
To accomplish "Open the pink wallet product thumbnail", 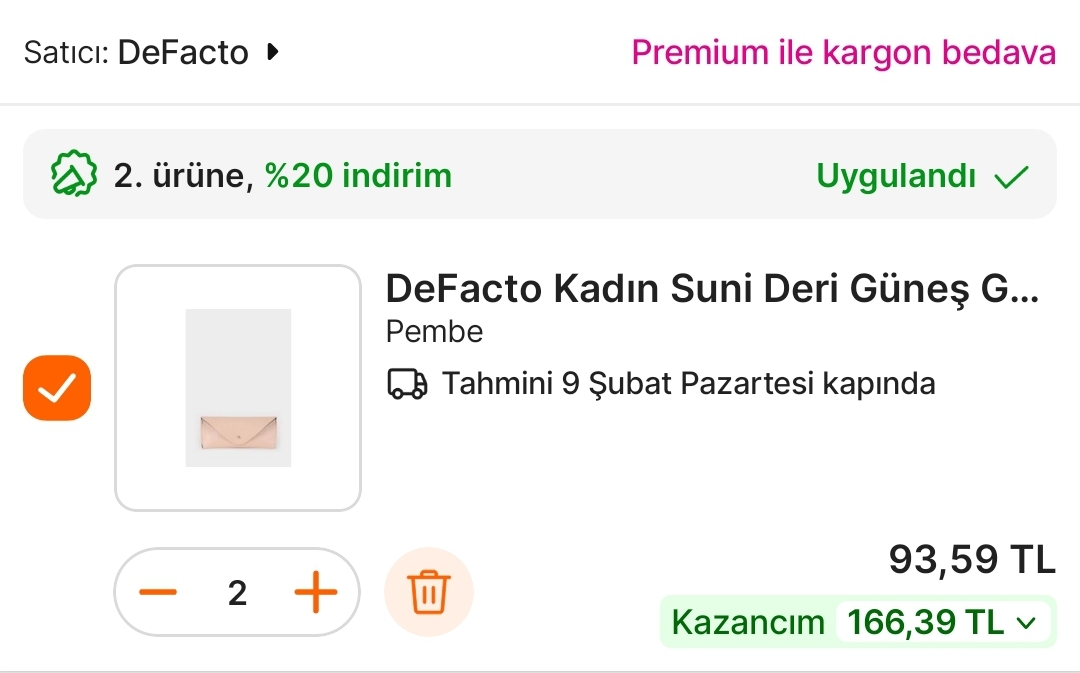I will pyautogui.click(x=237, y=387).
